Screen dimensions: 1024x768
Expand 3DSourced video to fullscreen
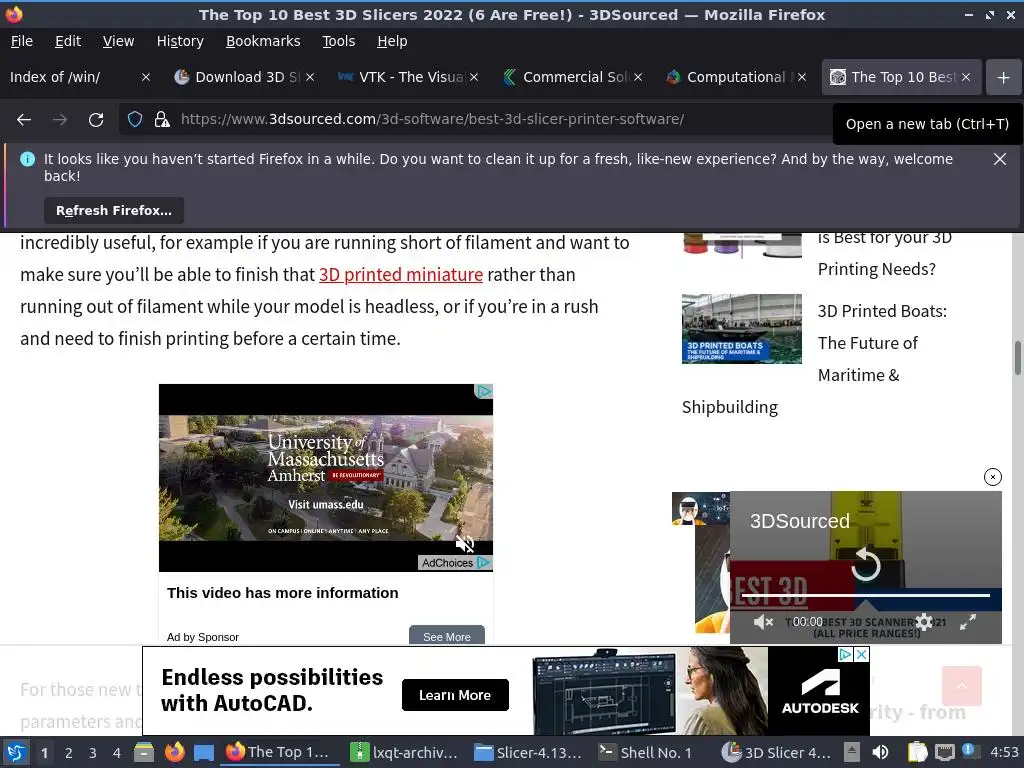[x=968, y=622]
